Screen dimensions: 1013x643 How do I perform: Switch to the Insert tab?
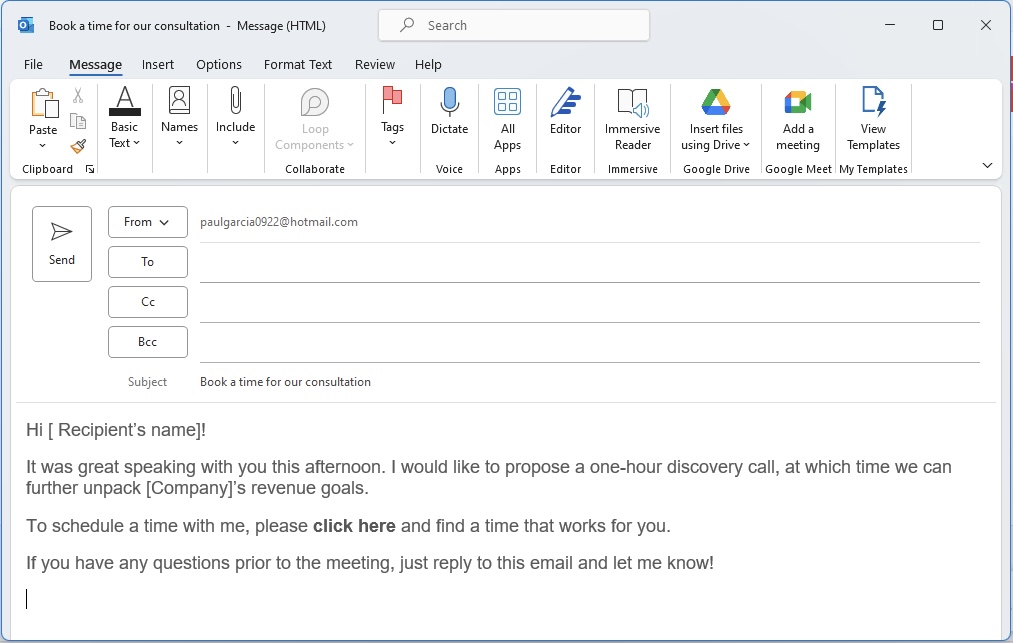point(158,65)
